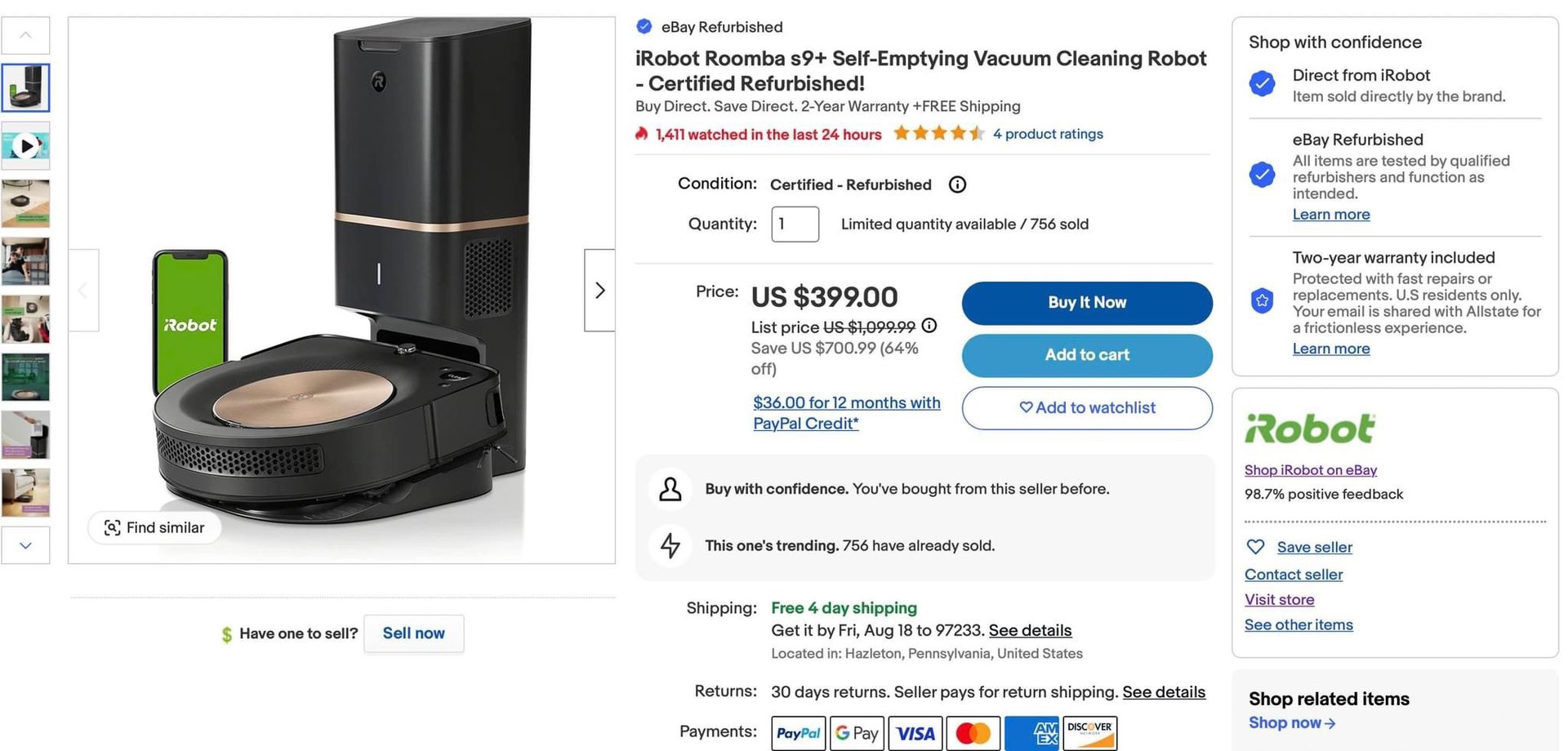
Task: Click the heart icon beside Save seller
Action: click(x=1256, y=547)
